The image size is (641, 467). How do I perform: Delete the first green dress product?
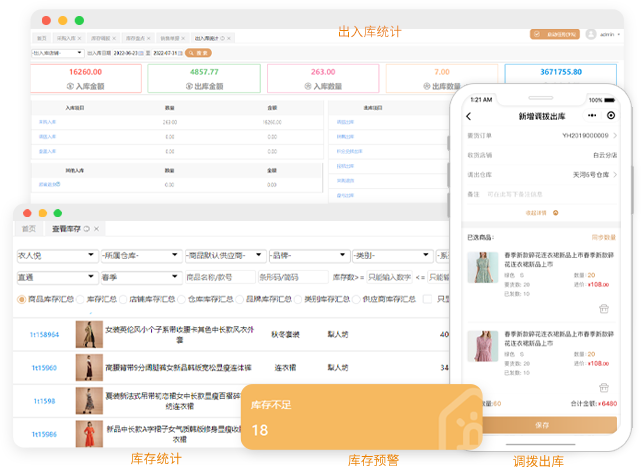coord(603,310)
